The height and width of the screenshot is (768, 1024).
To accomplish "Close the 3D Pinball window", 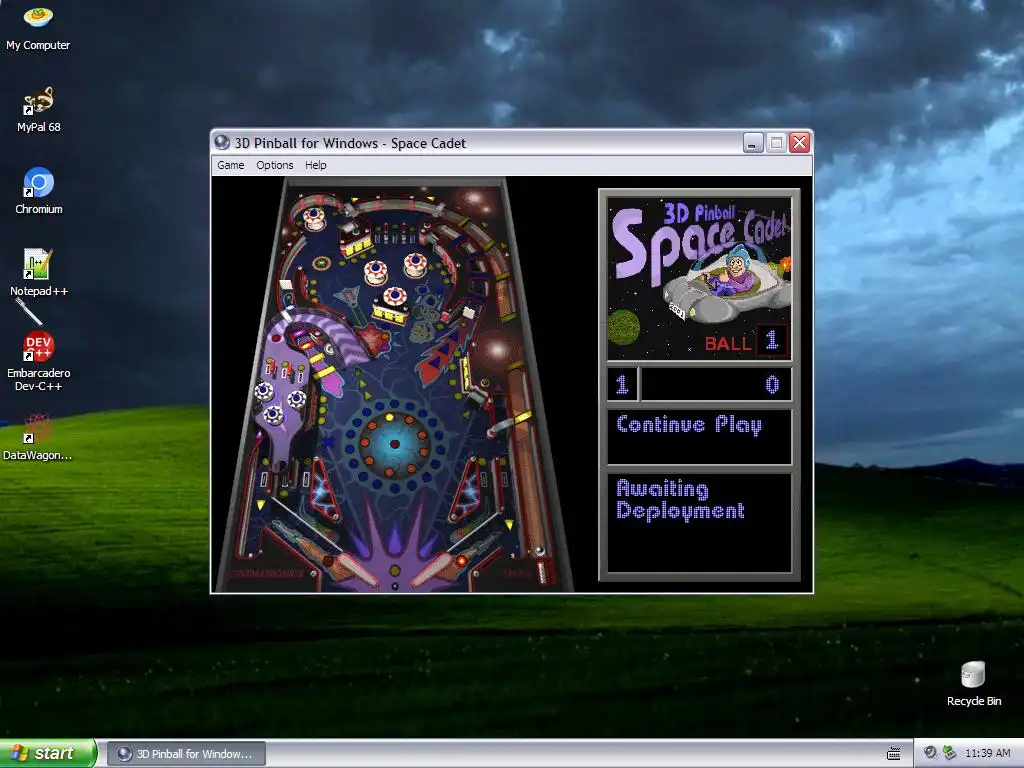I will (799, 143).
